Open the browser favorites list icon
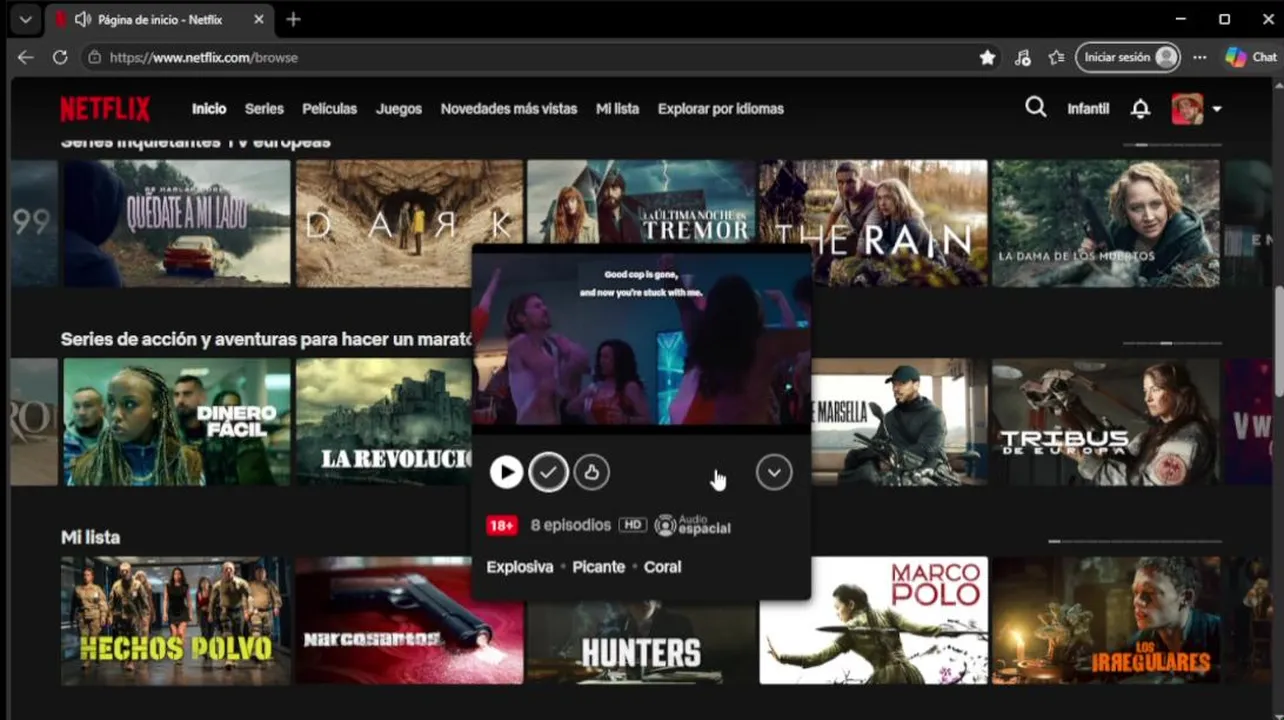This screenshot has width=1284, height=720. 1056,57
